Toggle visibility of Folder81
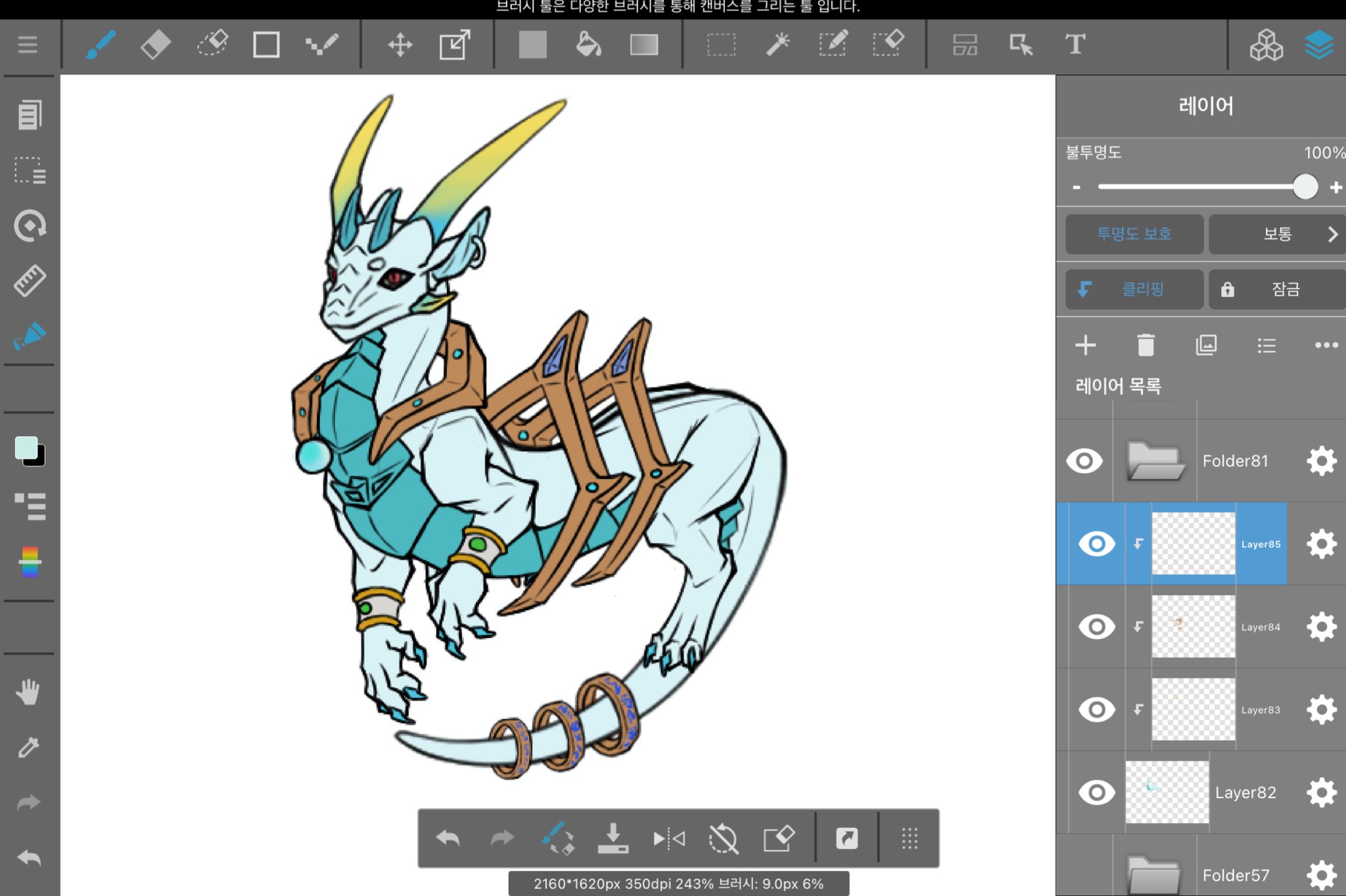1346x896 pixels. click(x=1084, y=460)
